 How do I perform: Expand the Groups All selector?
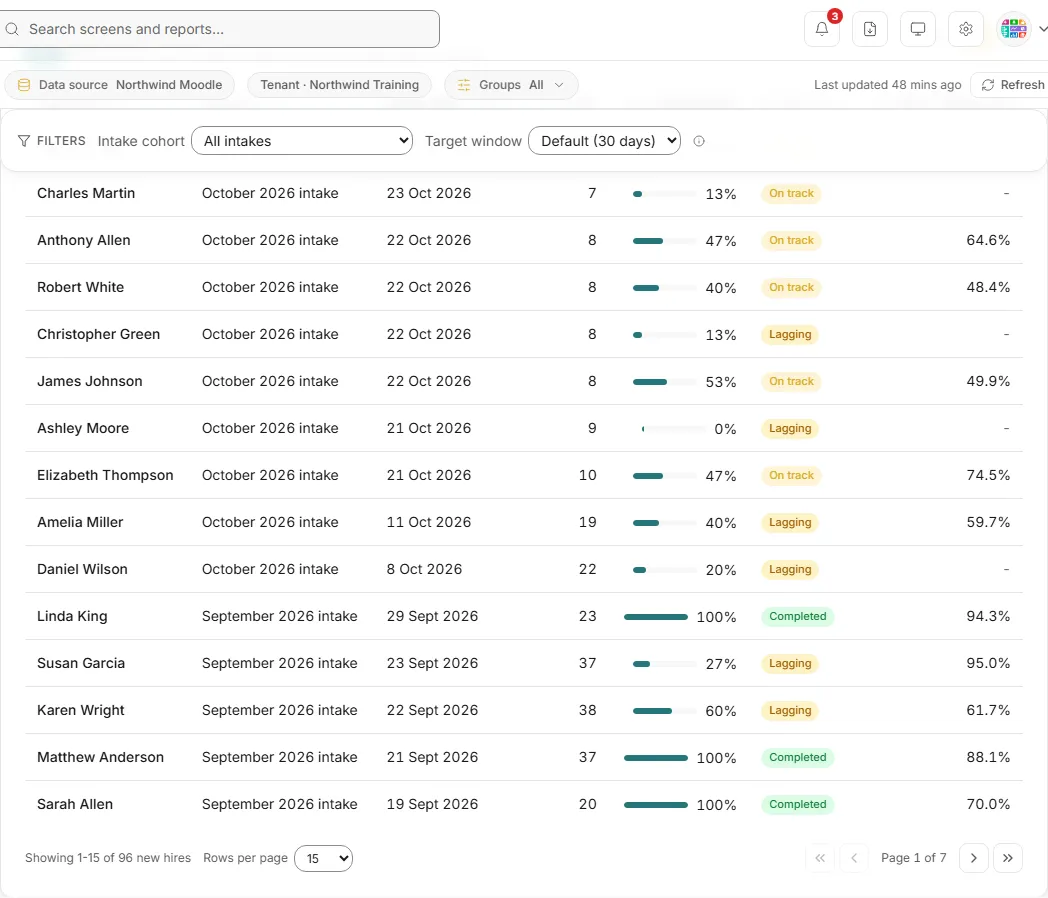511,85
